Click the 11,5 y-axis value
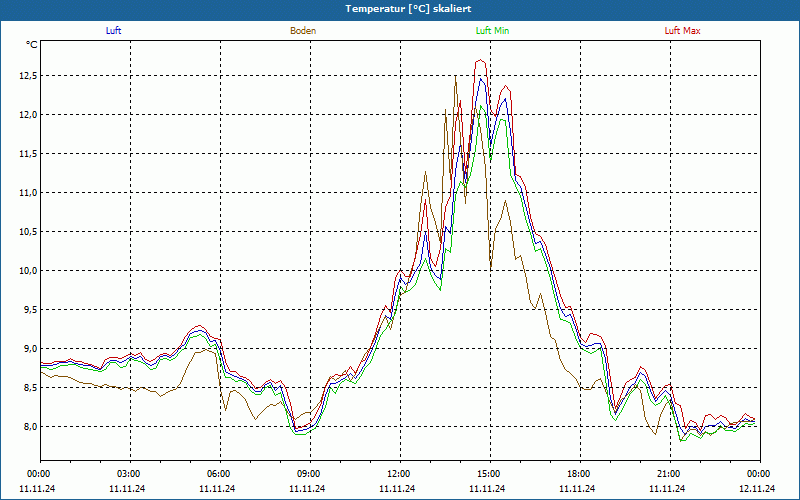Screen dimensions: 800x500 [29, 154]
